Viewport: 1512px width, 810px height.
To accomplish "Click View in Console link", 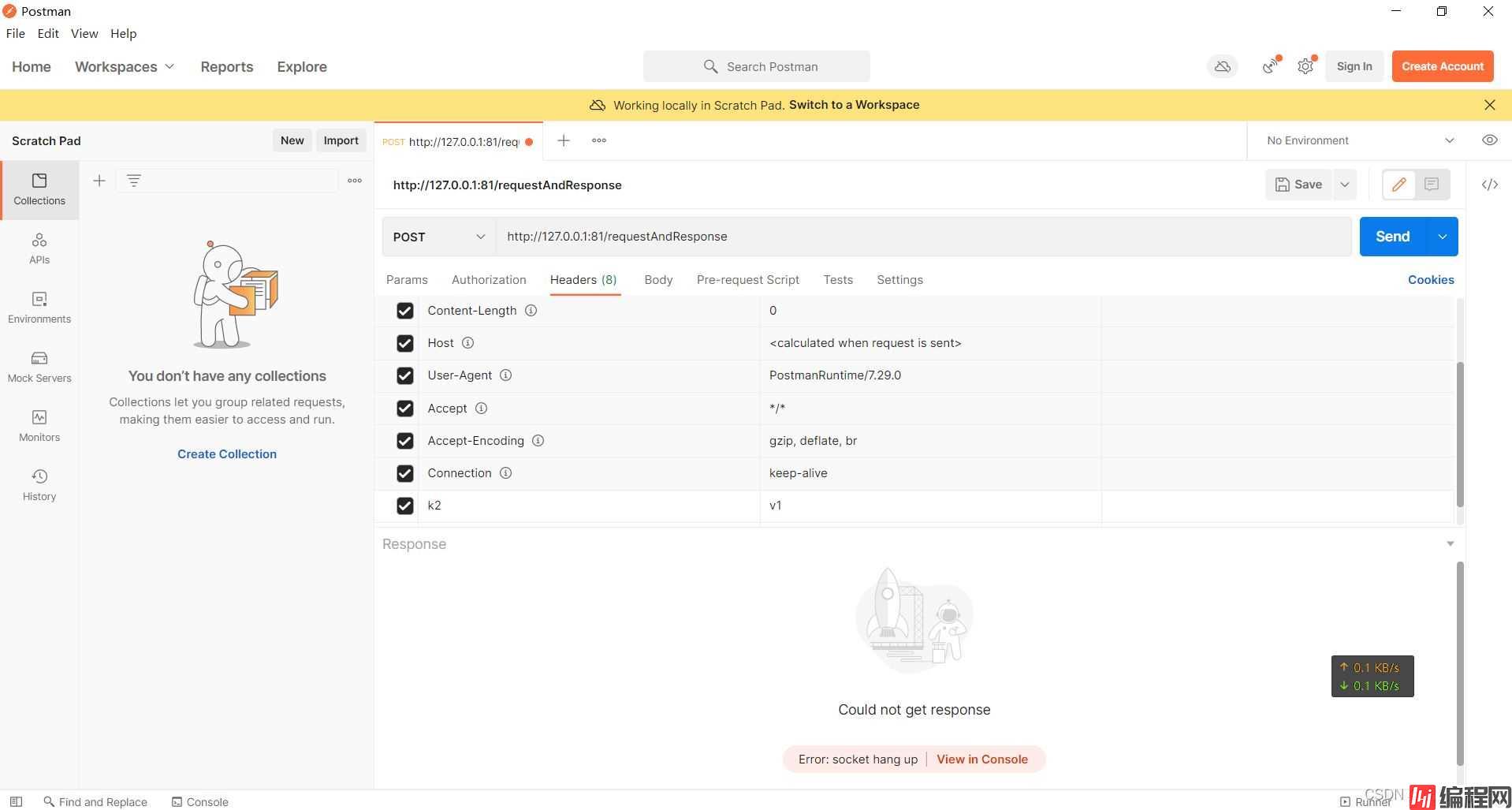I will (982, 760).
